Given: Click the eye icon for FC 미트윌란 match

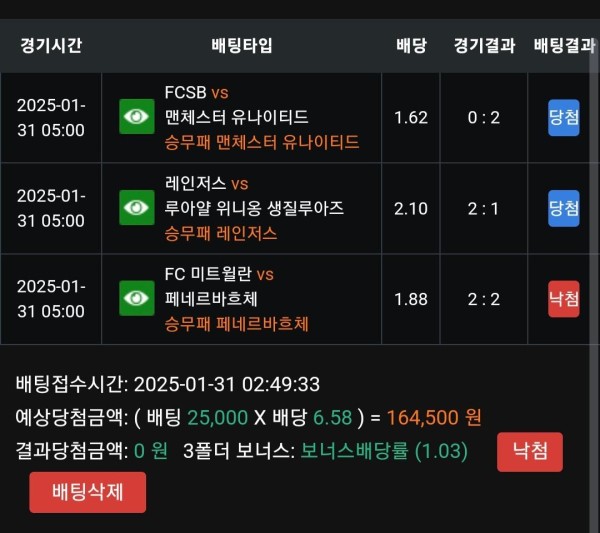Looking at the screenshot, I should tap(137, 298).
